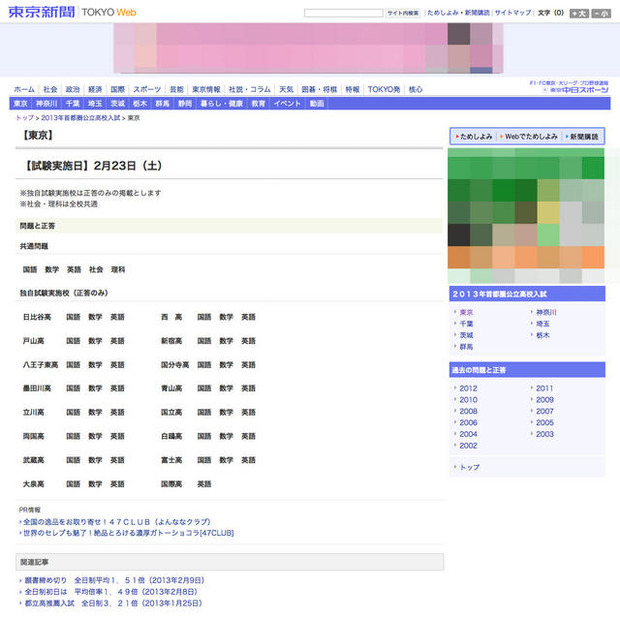Viewport: 620px width, 620px height.
Task: Open 立川高 国語 answers link
Action: [73, 412]
